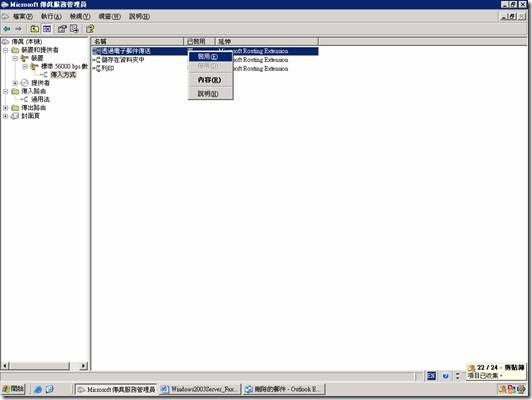Click the tree pane scrollbar right arrow
The width and height of the screenshot is (532, 400).
(x=83, y=366)
